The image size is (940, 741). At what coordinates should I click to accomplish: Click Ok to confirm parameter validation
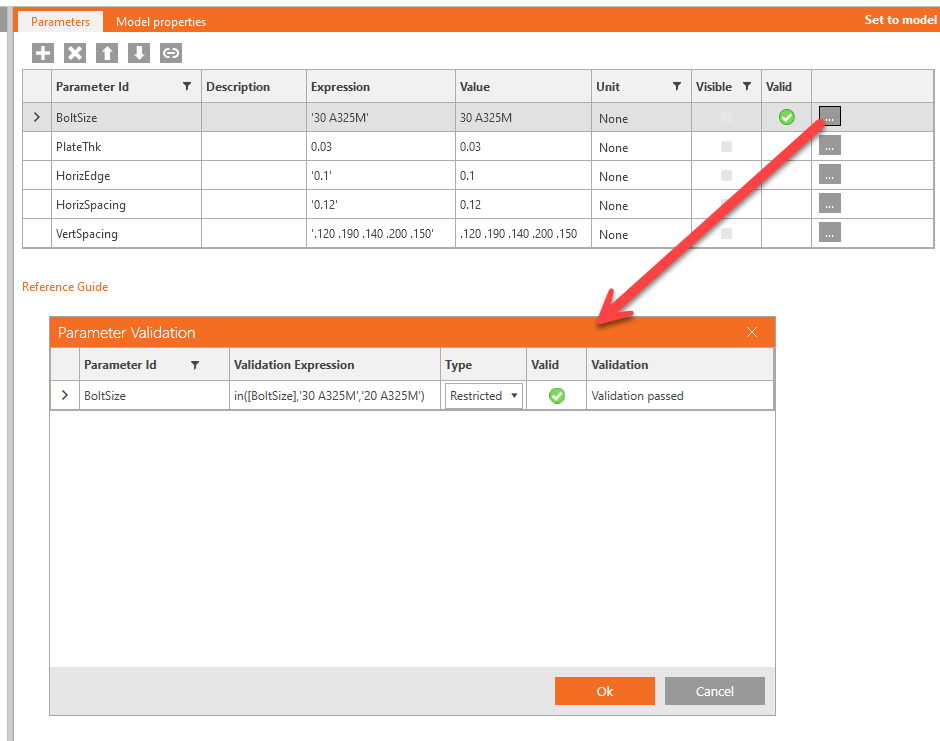[604, 690]
